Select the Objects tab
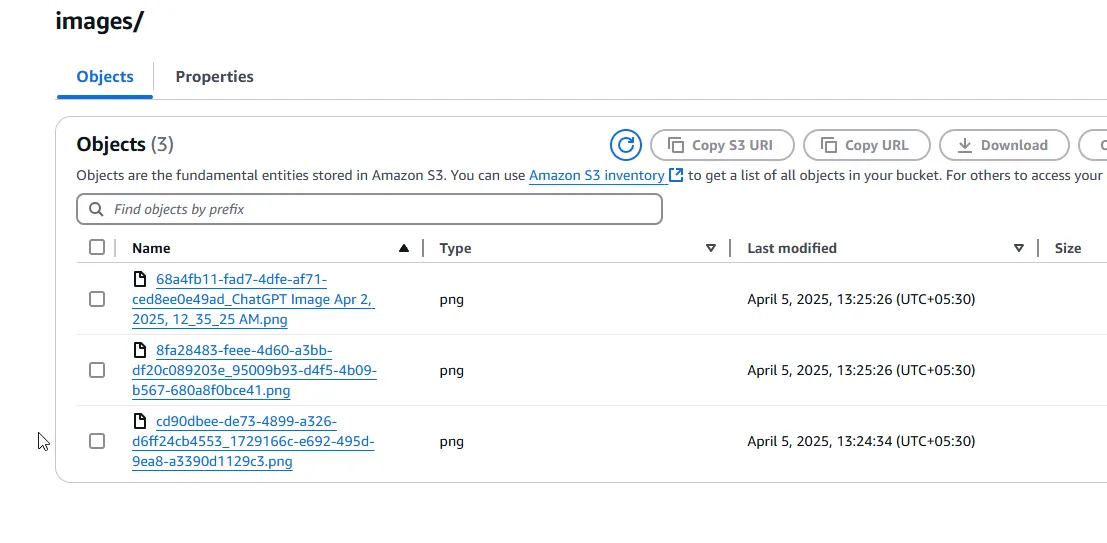This screenshot has width=1107, height=543. [105, 77]
